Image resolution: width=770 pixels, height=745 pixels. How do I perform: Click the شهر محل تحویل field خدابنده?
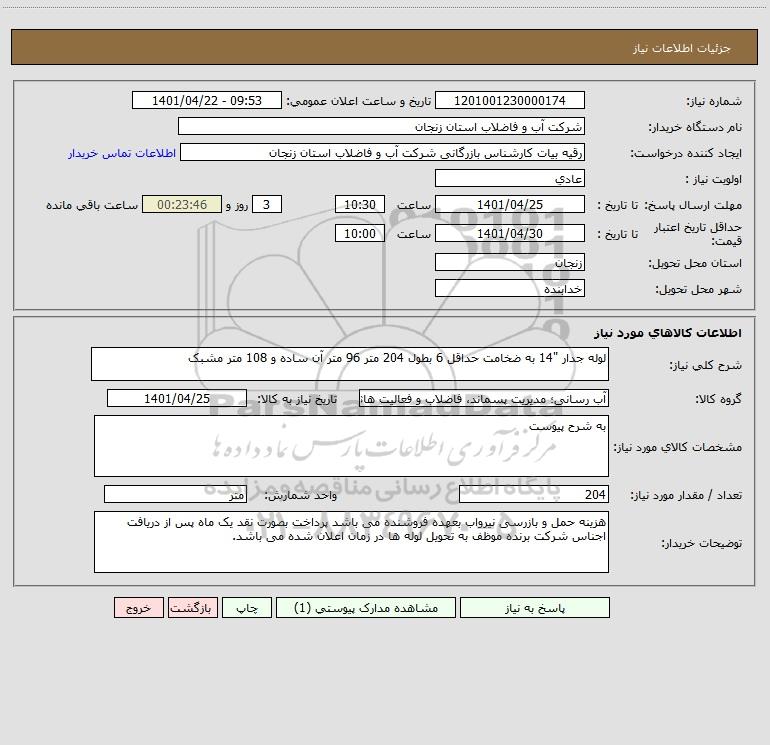point(510,288)
